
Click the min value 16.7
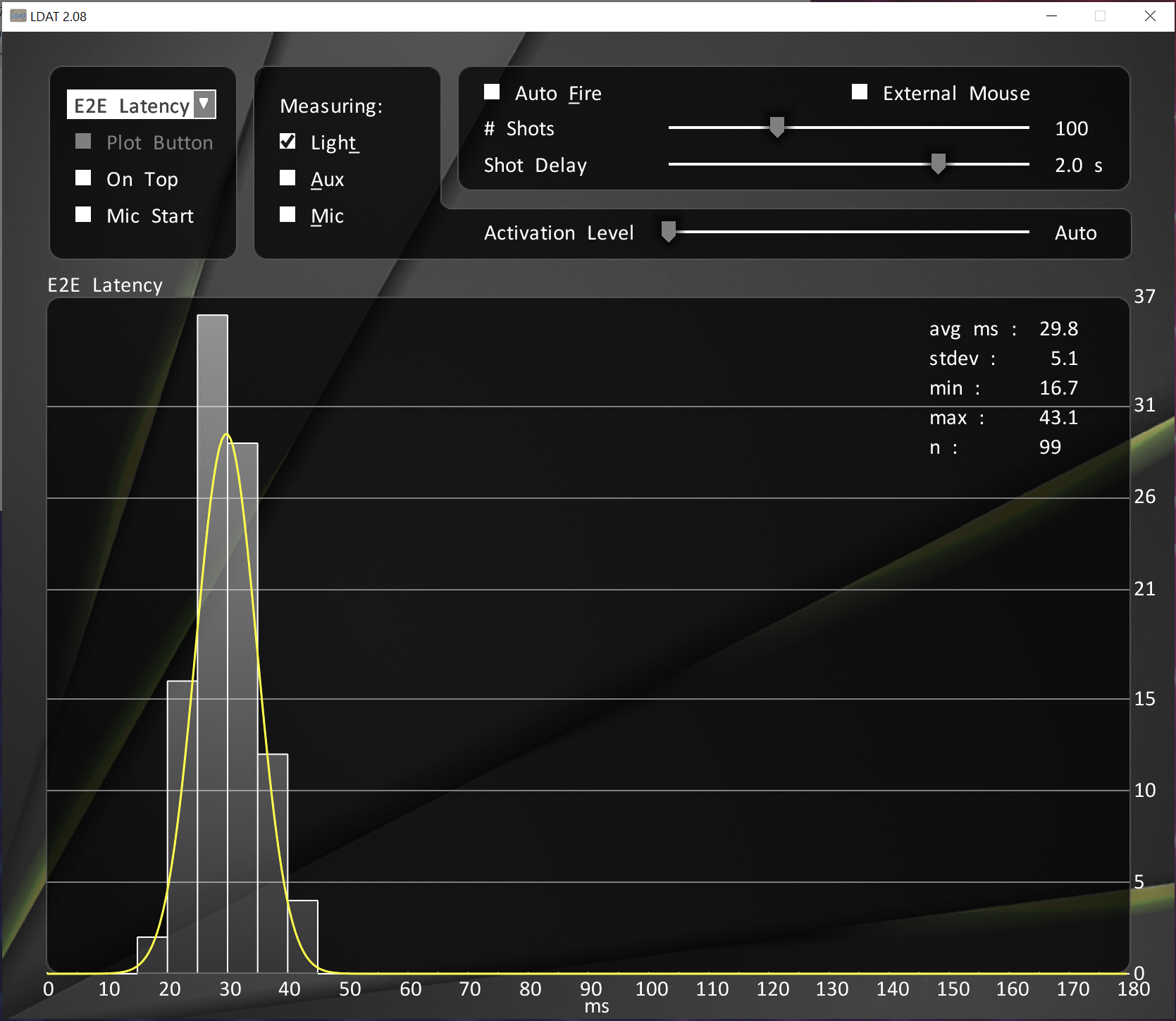1059,388
